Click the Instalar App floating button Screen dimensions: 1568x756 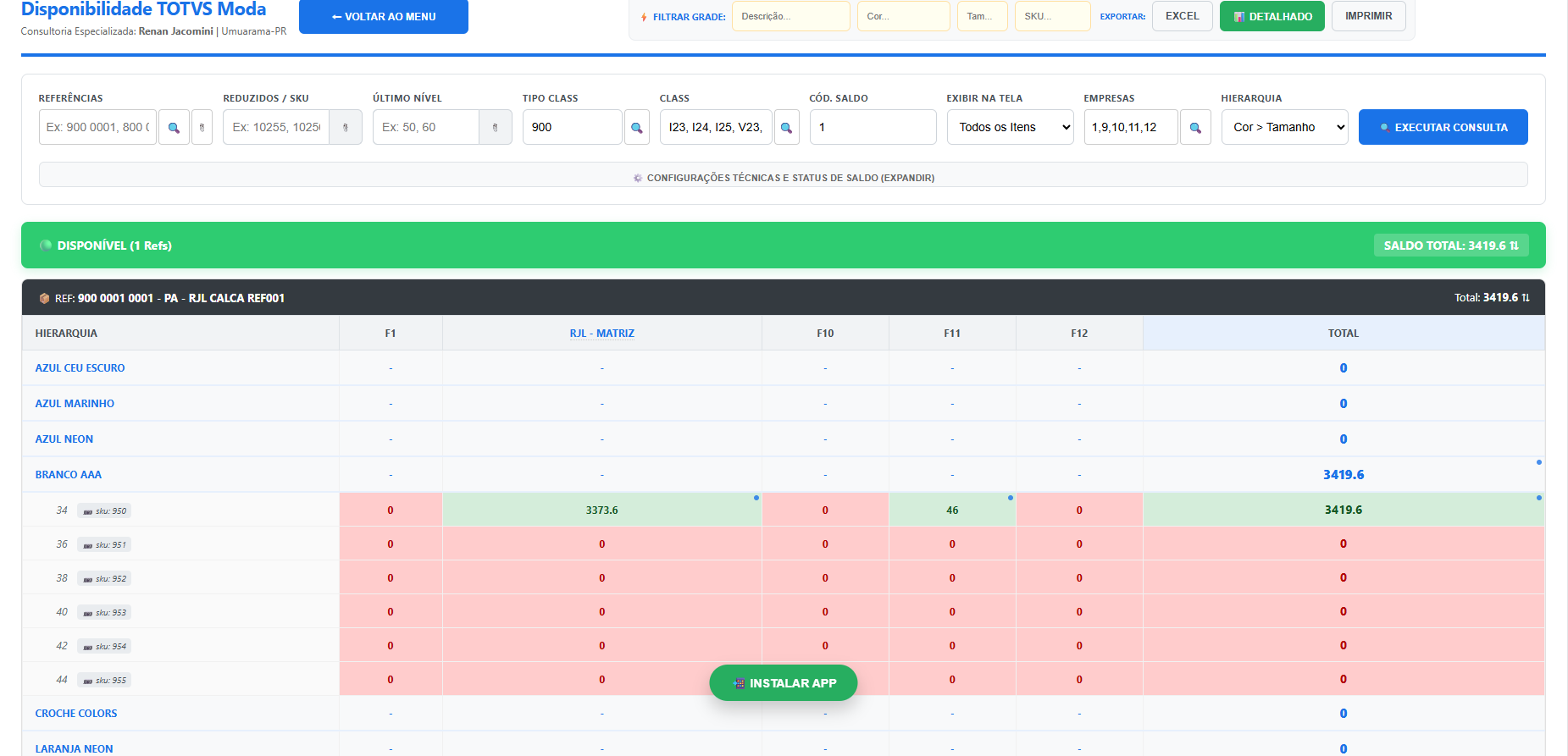tap(784, 683)
